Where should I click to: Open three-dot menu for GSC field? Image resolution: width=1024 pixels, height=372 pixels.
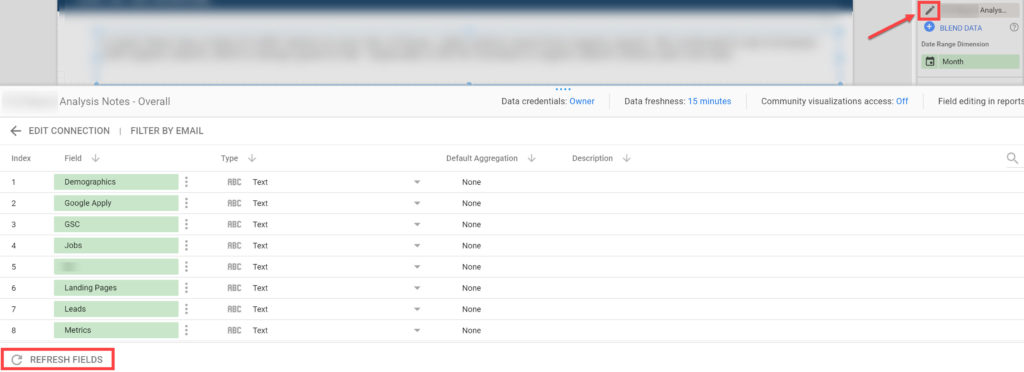[x=186, y=225]
